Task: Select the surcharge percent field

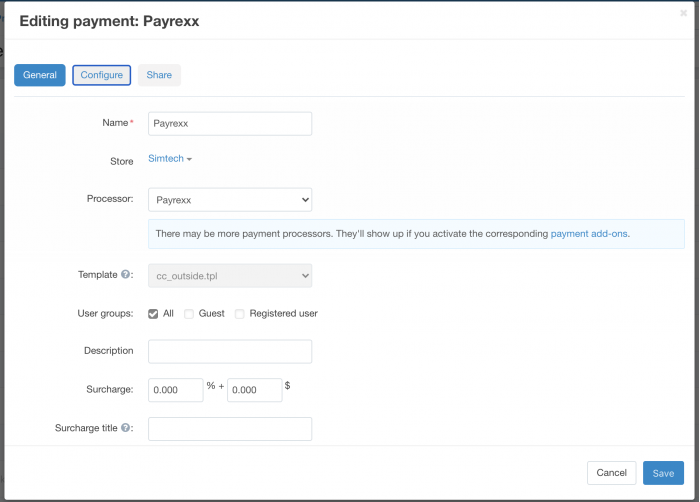Action: 176,390
